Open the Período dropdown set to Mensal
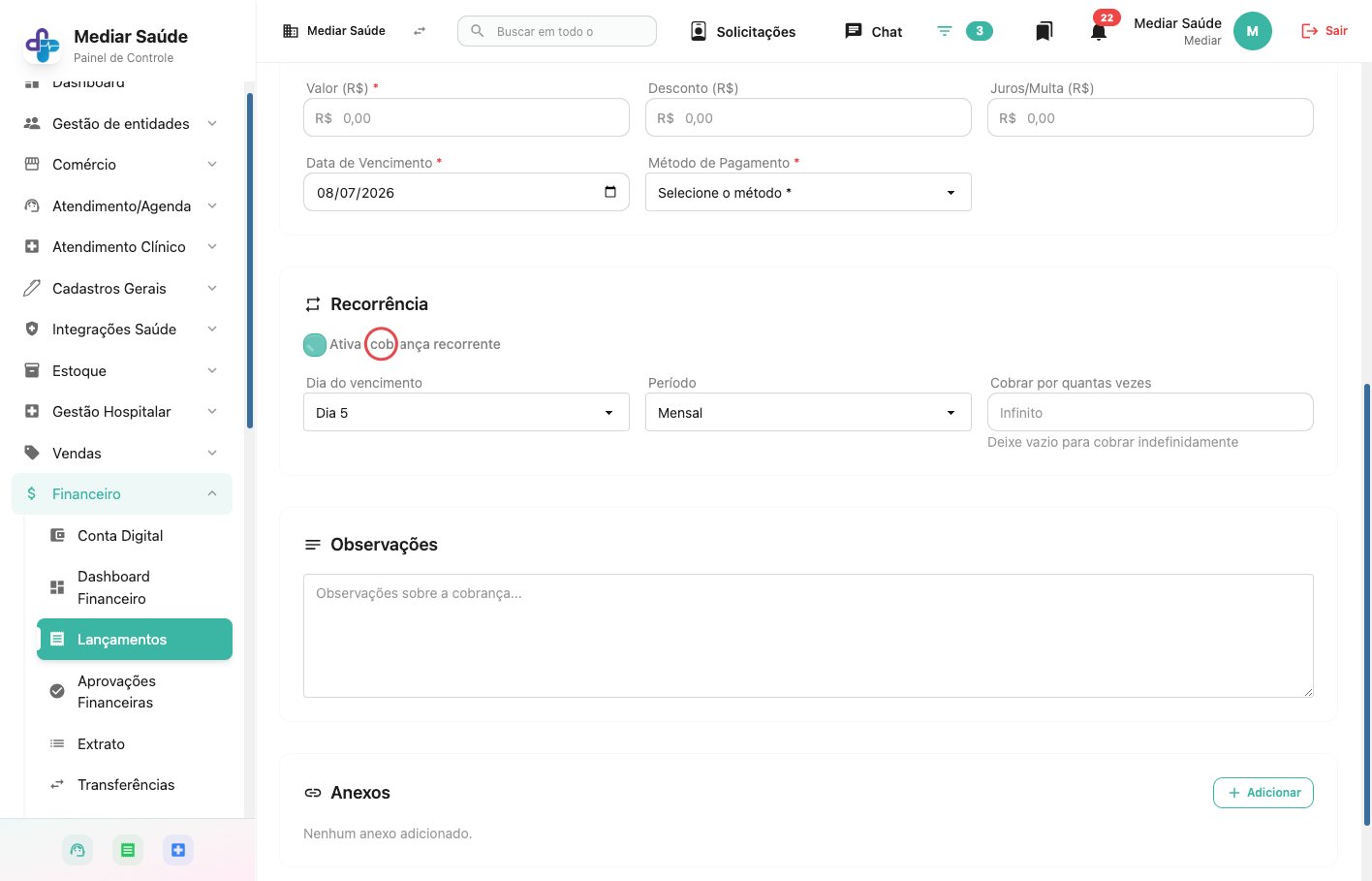Image resolution: width=1372 pixels, height=881 pixels. pyautogui.click(x=808, y=412)
